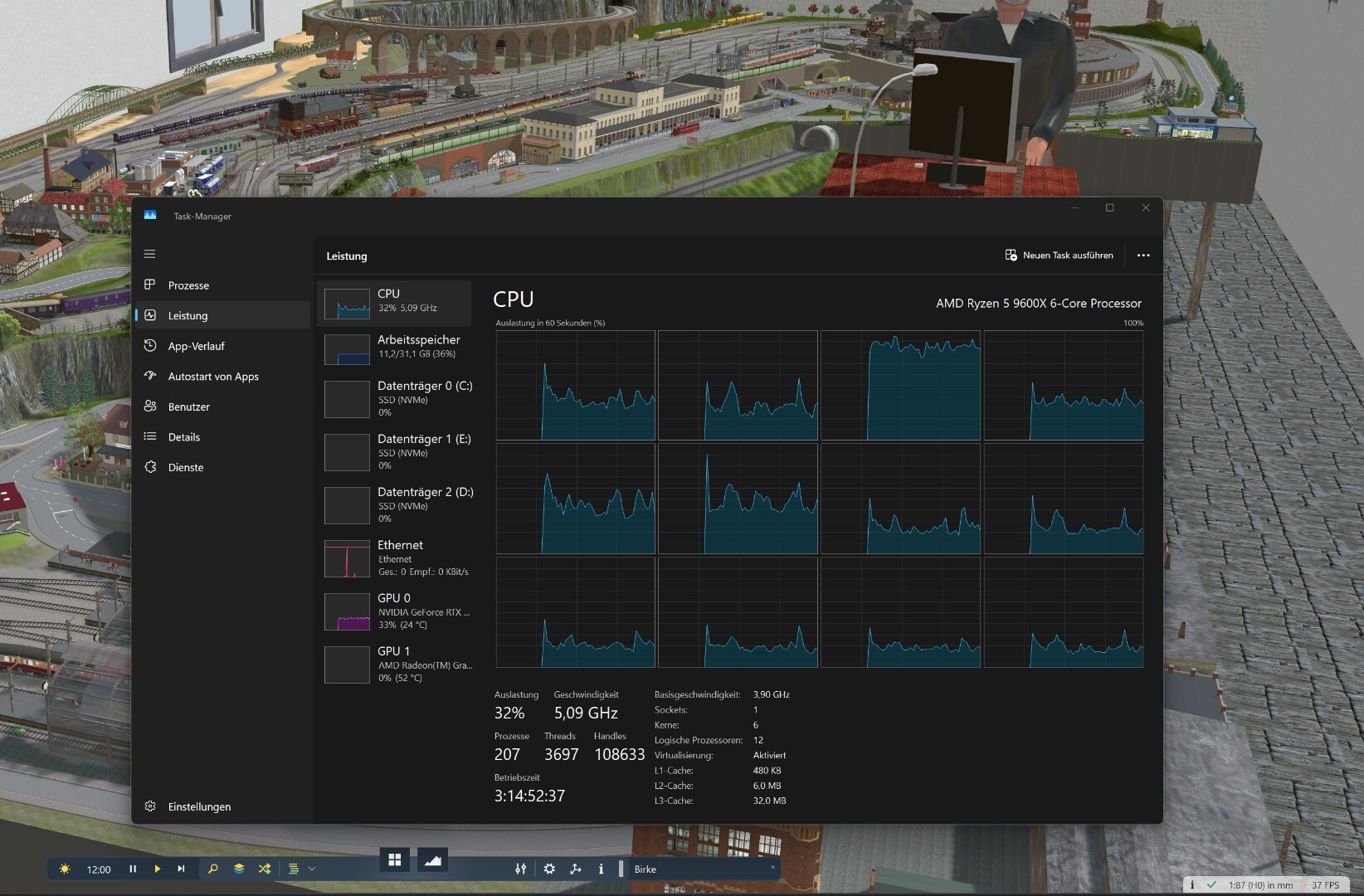The width and height of the screenshot is (1364, 896).
Task: Click the green shuffle arrows icon
Action: tap(265, 869)
